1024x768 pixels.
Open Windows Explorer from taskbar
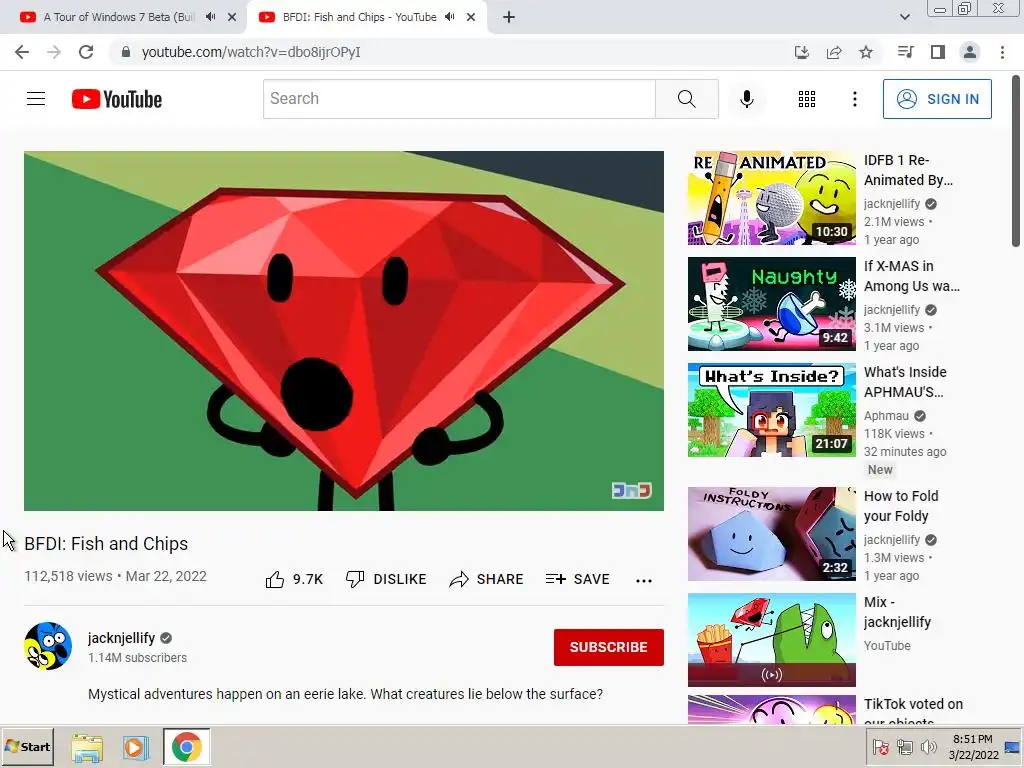87,746
